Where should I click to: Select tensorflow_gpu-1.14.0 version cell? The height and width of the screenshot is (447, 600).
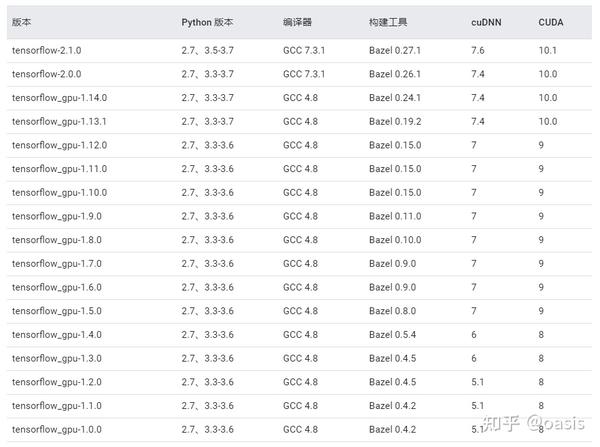click(59, 98)
